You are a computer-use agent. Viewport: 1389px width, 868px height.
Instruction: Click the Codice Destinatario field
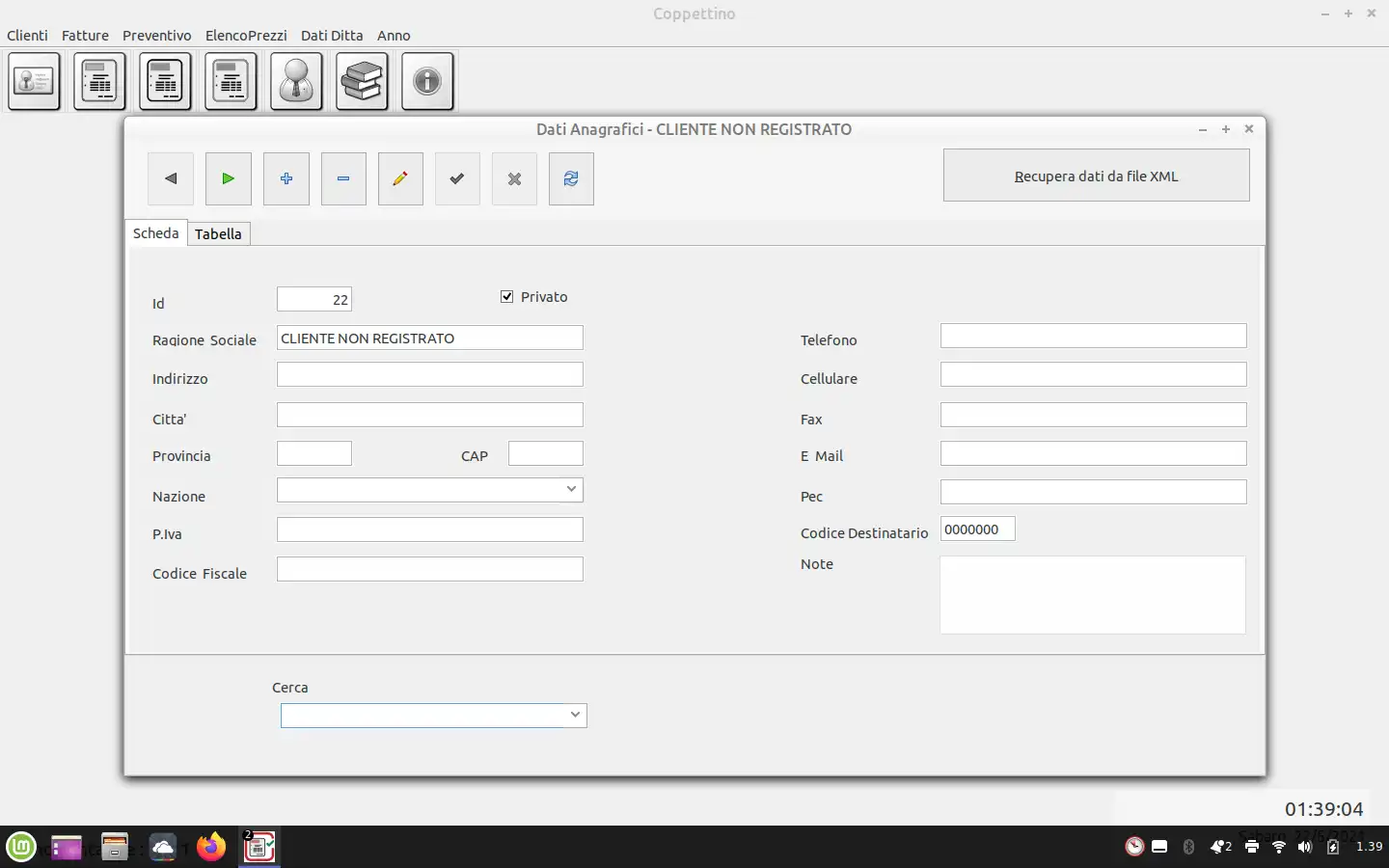(x=978, y=529)
